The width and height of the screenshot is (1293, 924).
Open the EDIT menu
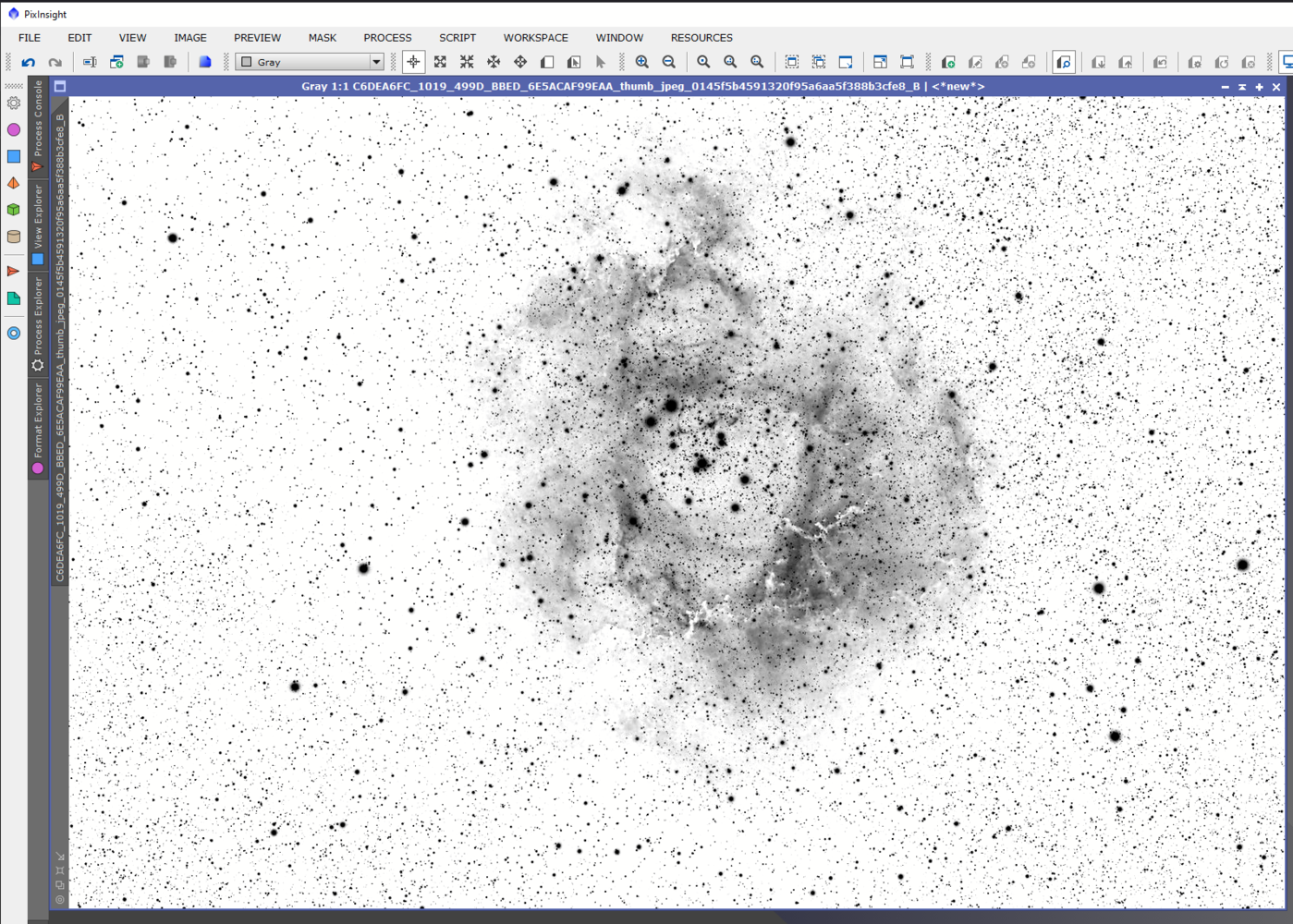click(79, 38)
